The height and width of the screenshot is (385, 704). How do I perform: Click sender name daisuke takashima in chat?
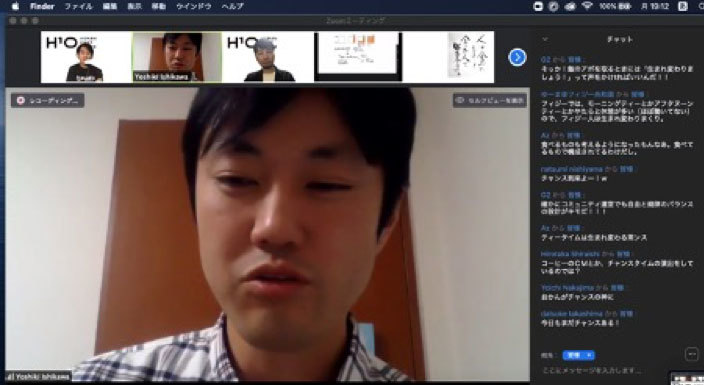tap(571, 314)
